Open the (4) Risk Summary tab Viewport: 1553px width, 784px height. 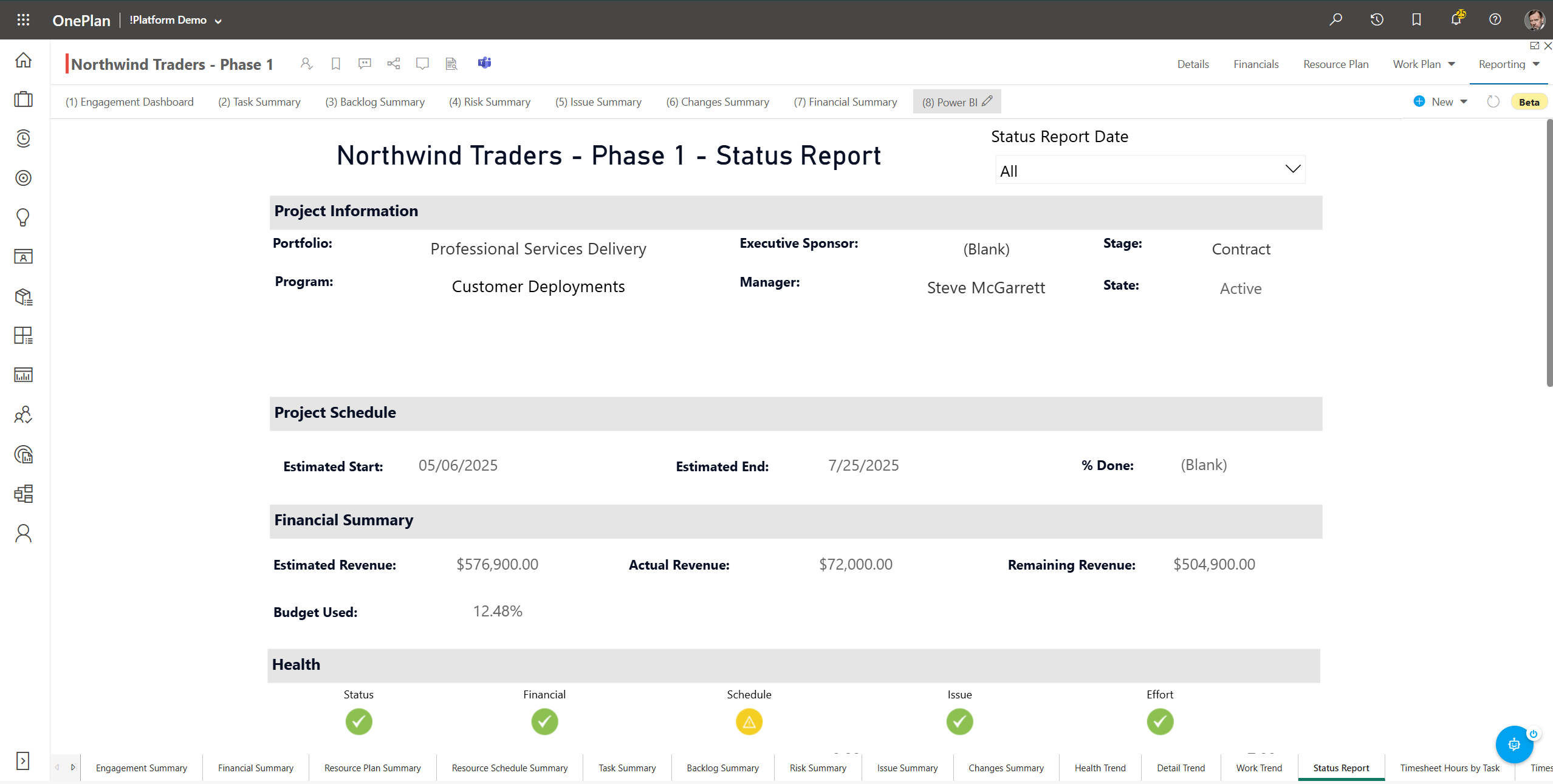[490, 102]
